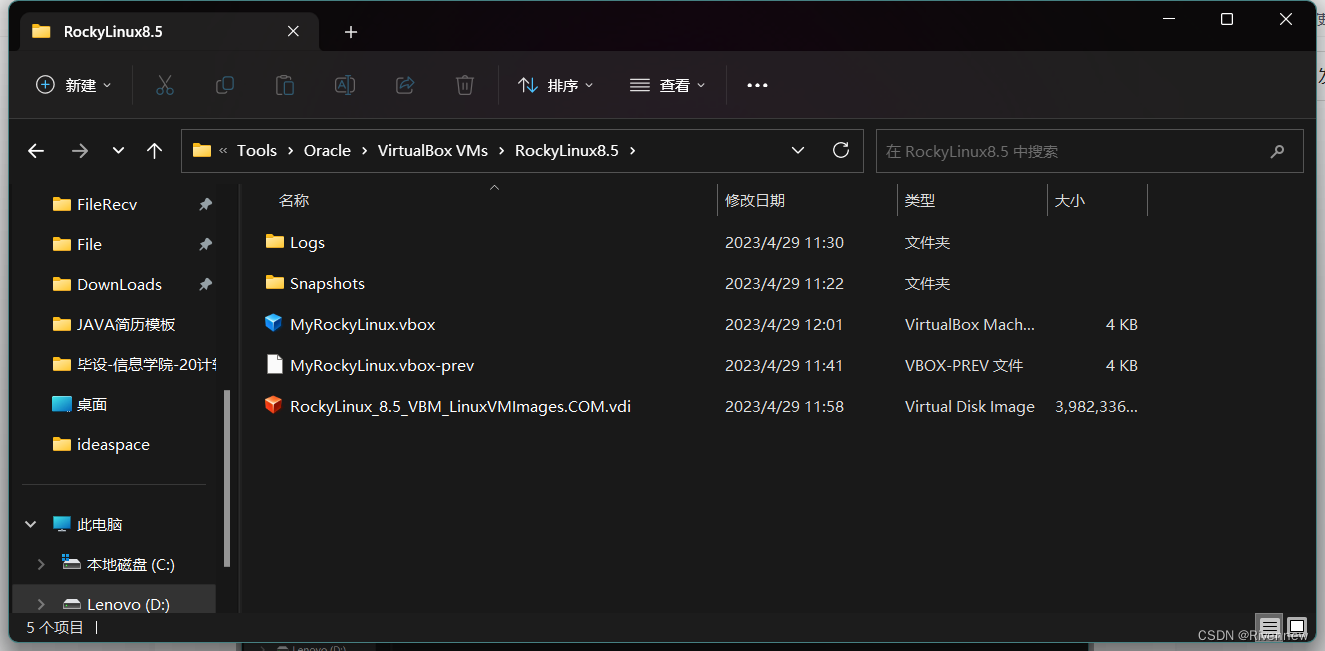Click the Delete trash icon
Viewport: 1325px width, 651px height.
pos(465,85)
